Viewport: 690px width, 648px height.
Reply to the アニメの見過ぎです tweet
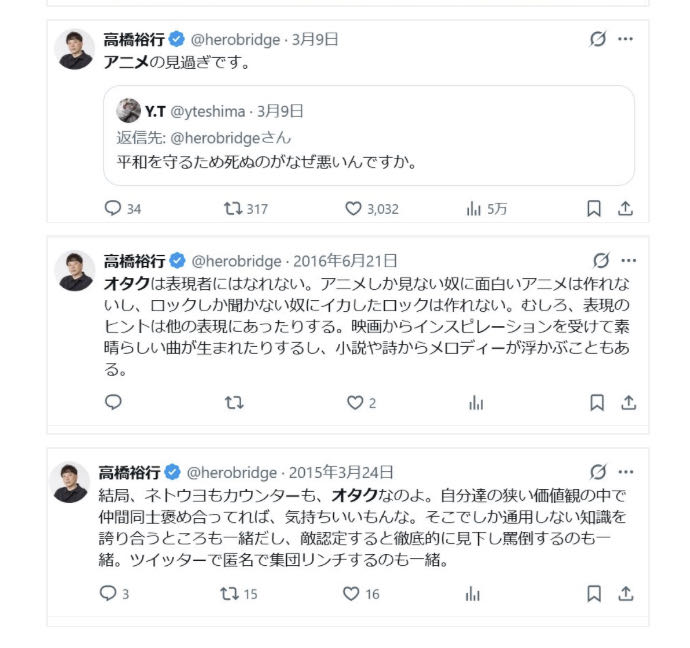point(113,208)
